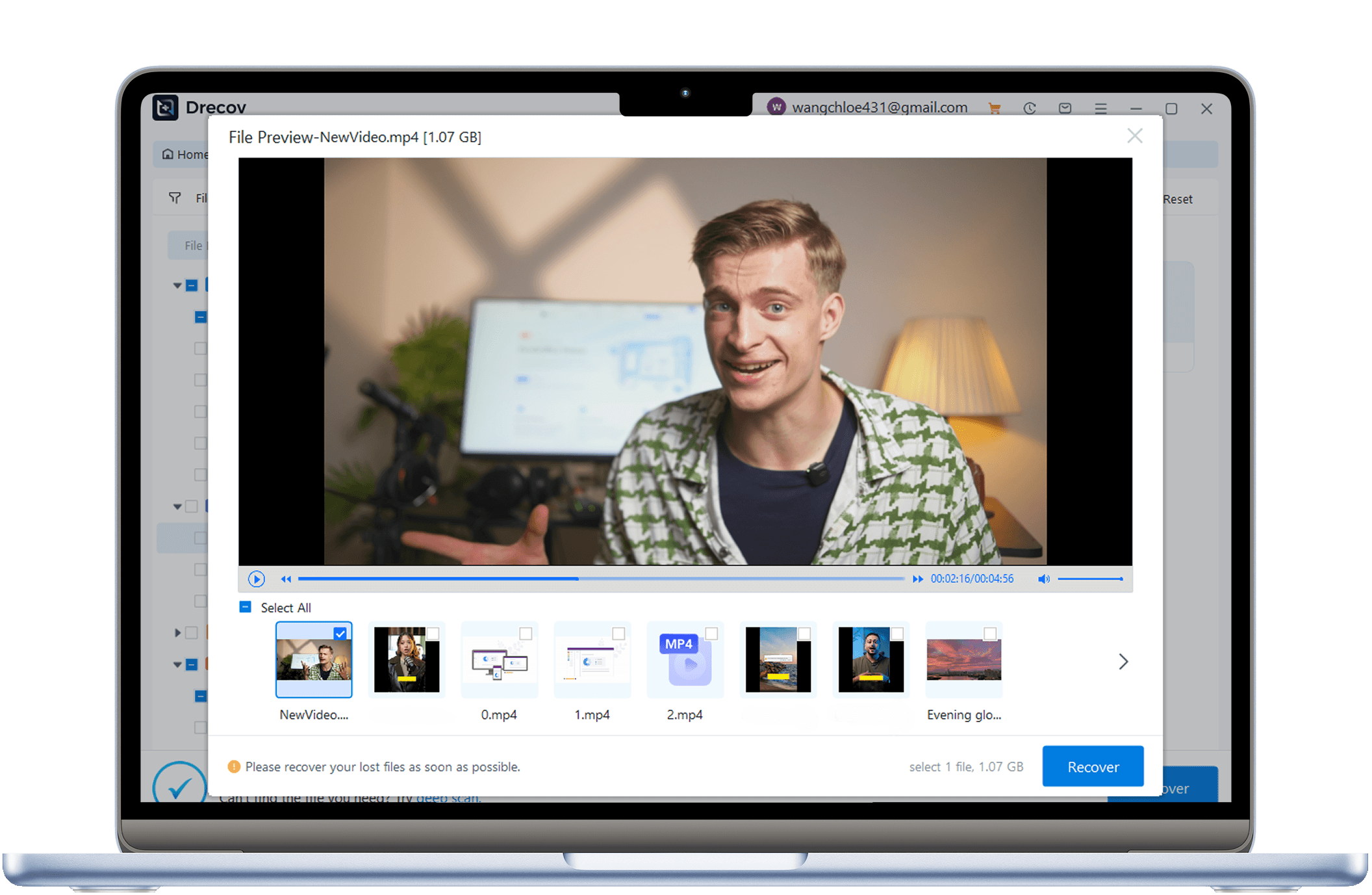Open the mail feedback icon
The width and height of the screenshot is (1372, 895).
pyautogui.click(x=1065, y=109)
